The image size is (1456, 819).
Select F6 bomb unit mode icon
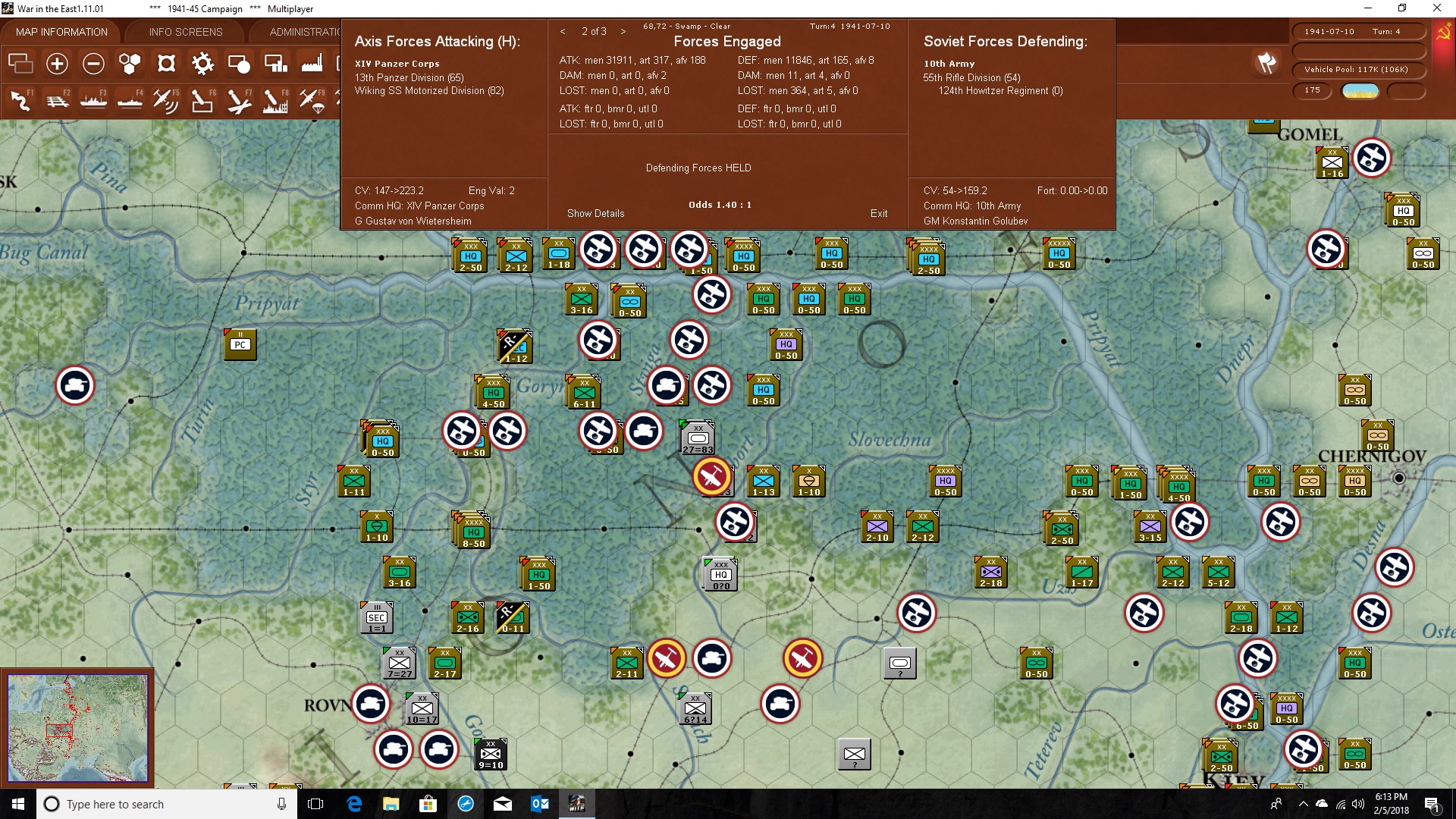click(x=202, y=100)
